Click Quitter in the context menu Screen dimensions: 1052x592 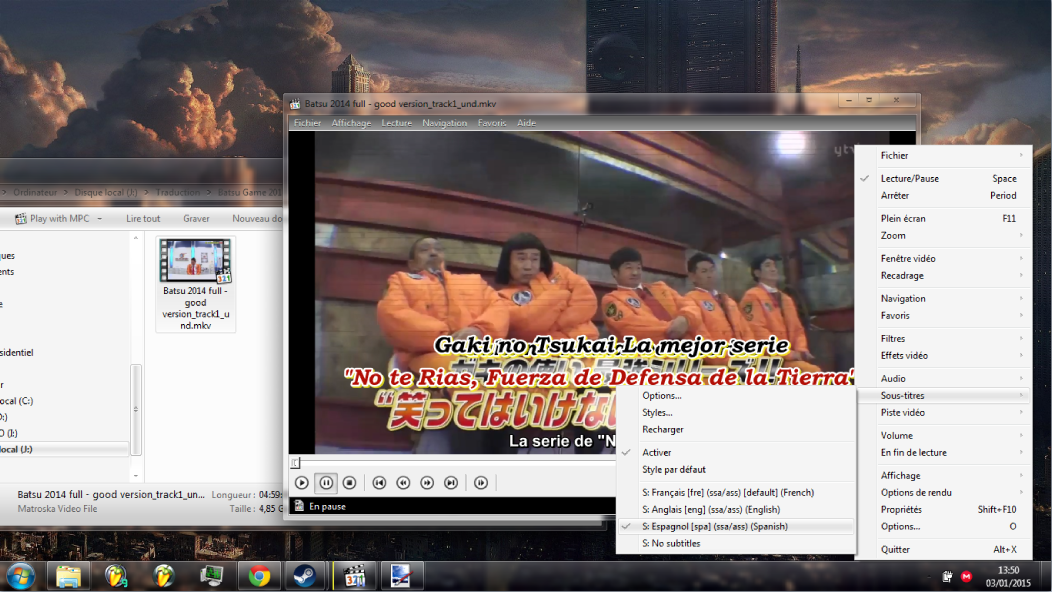pyautogui.click(x=945, y=549)
